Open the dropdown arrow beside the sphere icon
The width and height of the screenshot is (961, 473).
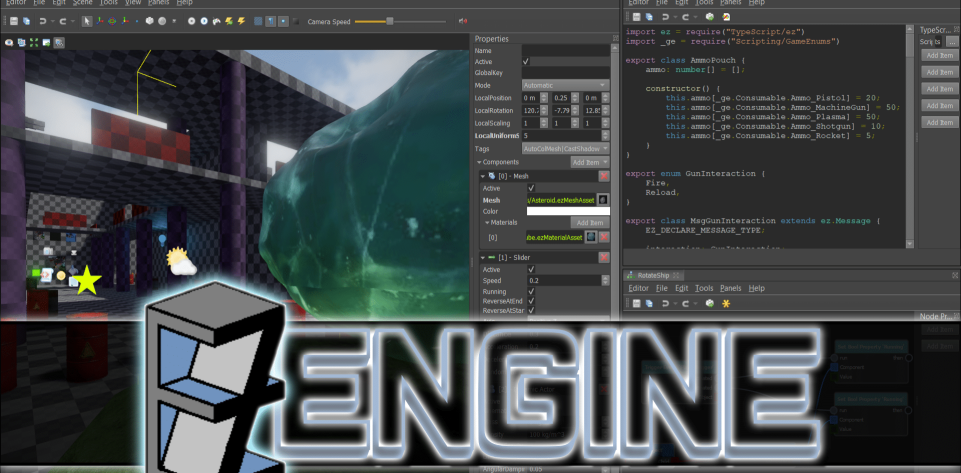(174, 21)
